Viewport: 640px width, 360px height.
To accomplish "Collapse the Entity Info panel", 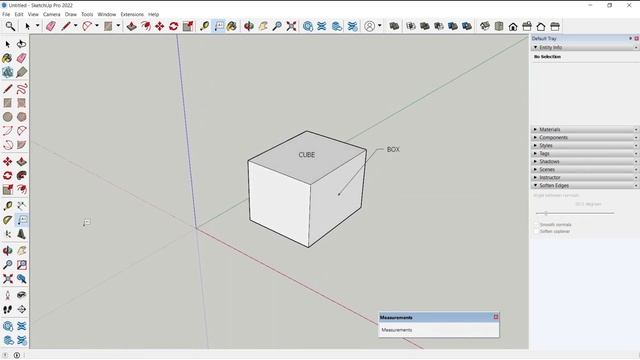I will pos(536,47).
